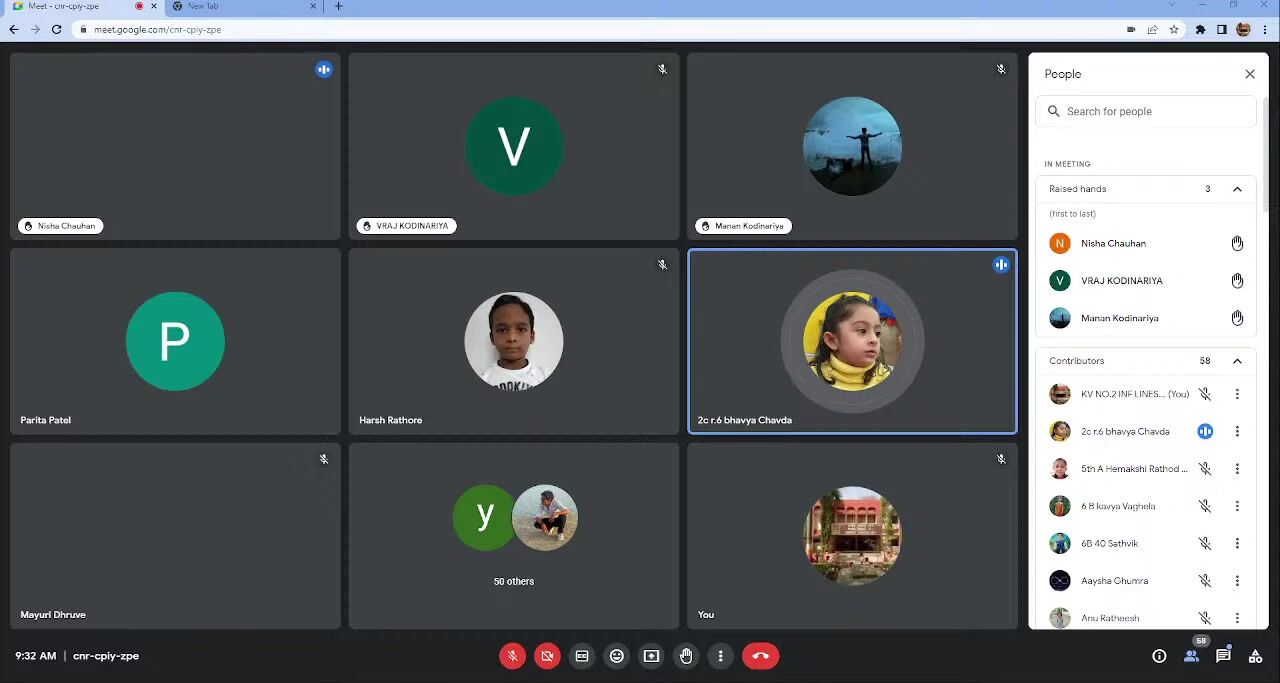This screenshot has height=683, width=1280.
Task: Click the raise hand button in bottom toolbar
Action: 686,656
